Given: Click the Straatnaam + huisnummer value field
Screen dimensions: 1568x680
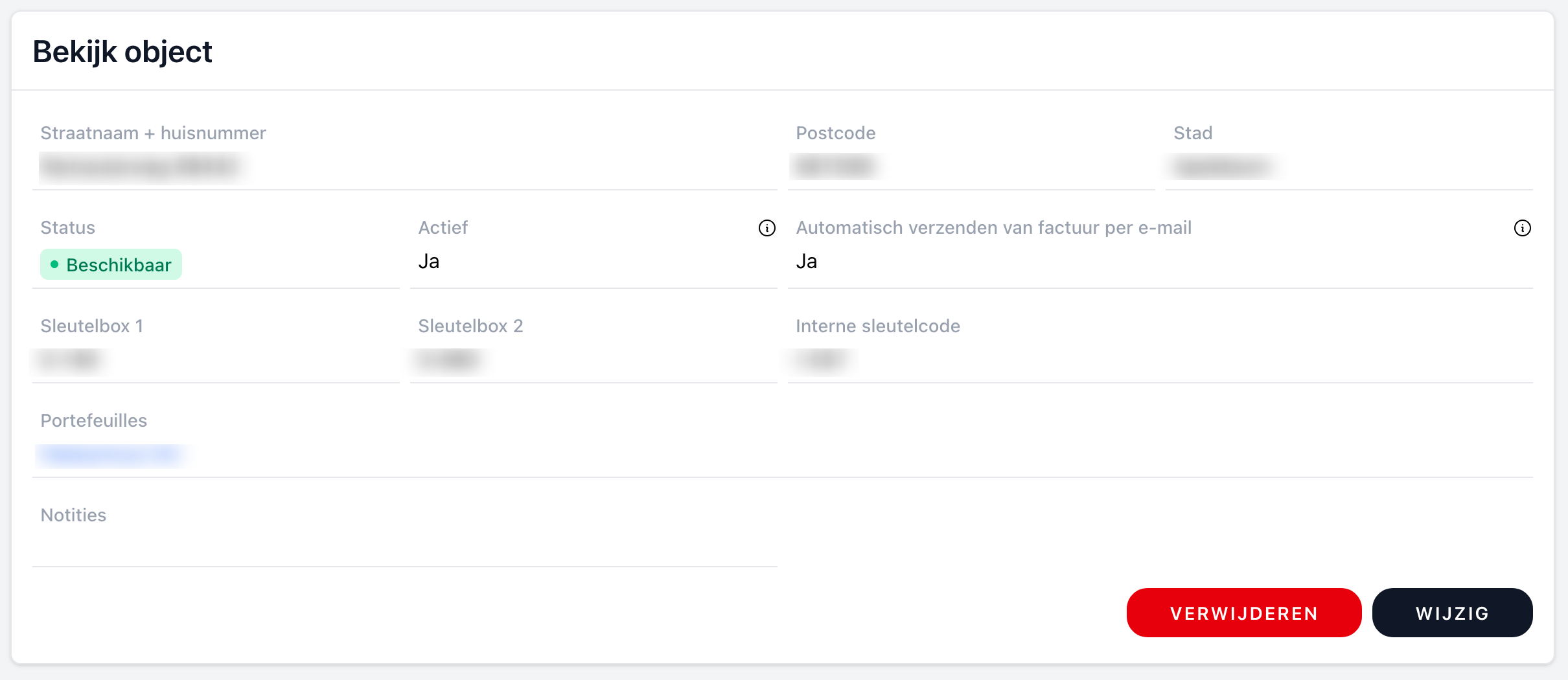Looking at the screenshot, I should [140, 166].
